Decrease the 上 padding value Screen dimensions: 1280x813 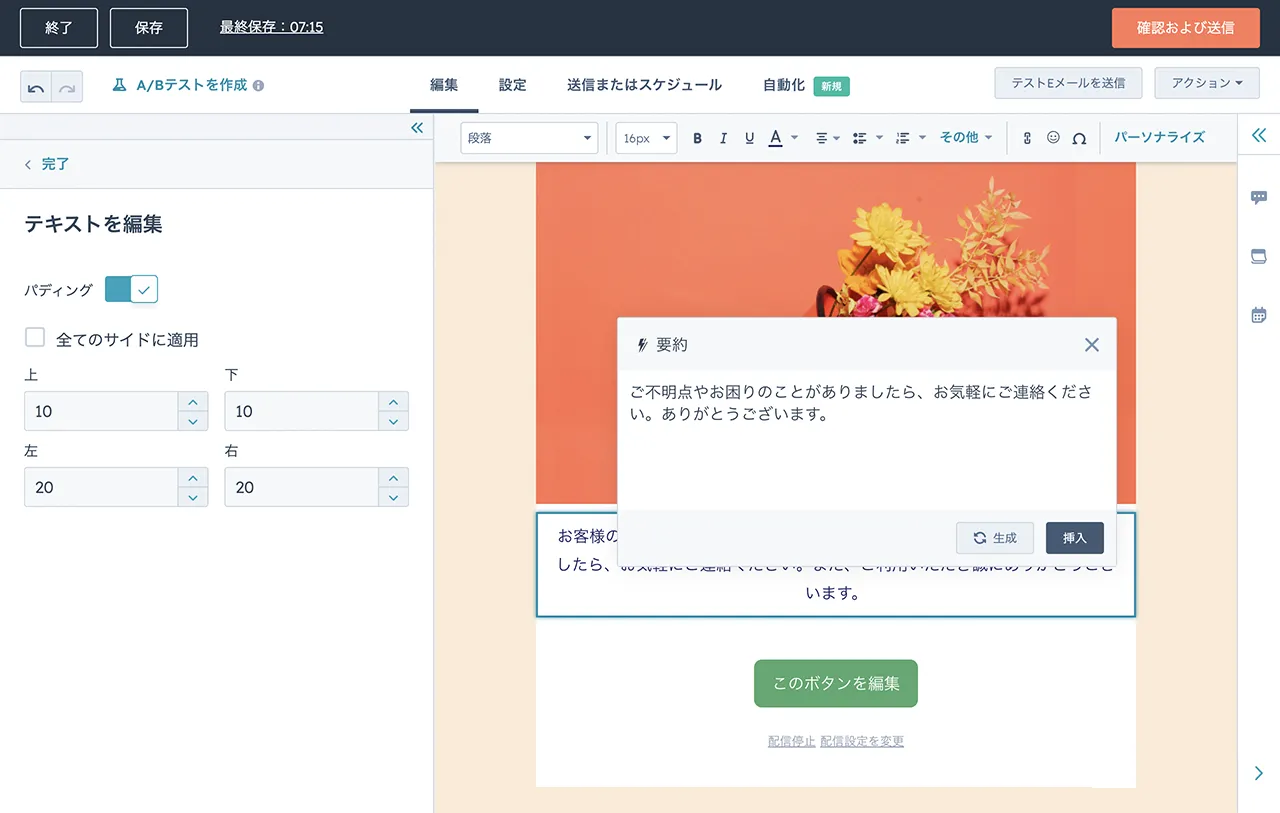(192, 421)
